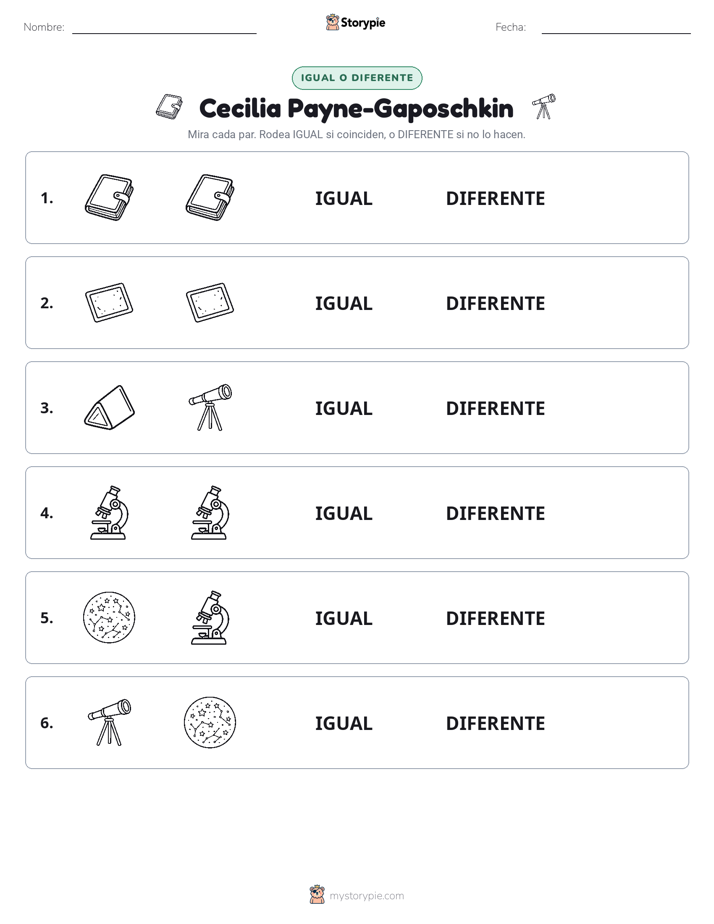The height and width of the screenshot is (924, 714).
Task: Click the IGUAL O DIFERENTE badge
Action: (x=357, y=78)
